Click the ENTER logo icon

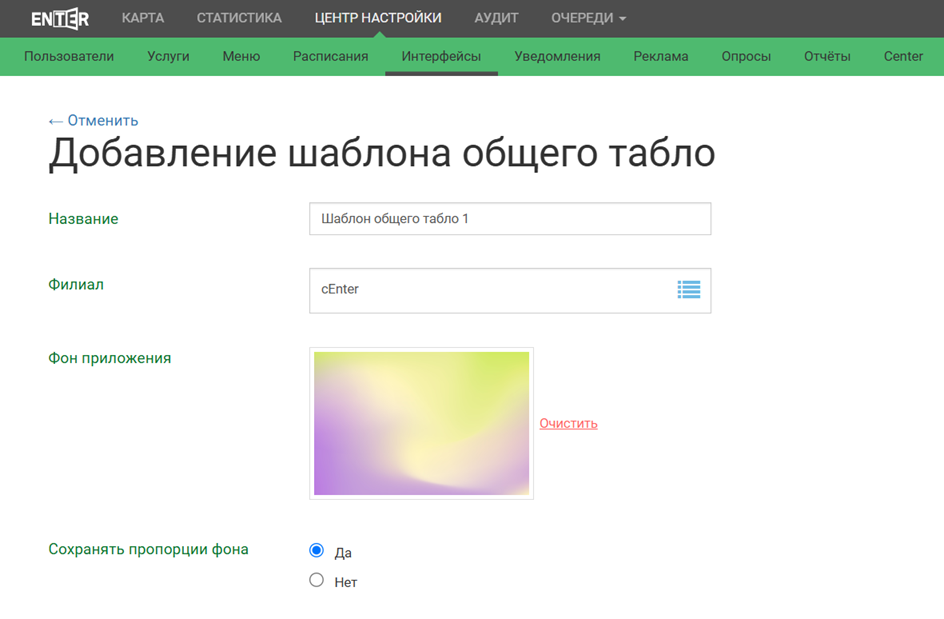tap(60, 19)
